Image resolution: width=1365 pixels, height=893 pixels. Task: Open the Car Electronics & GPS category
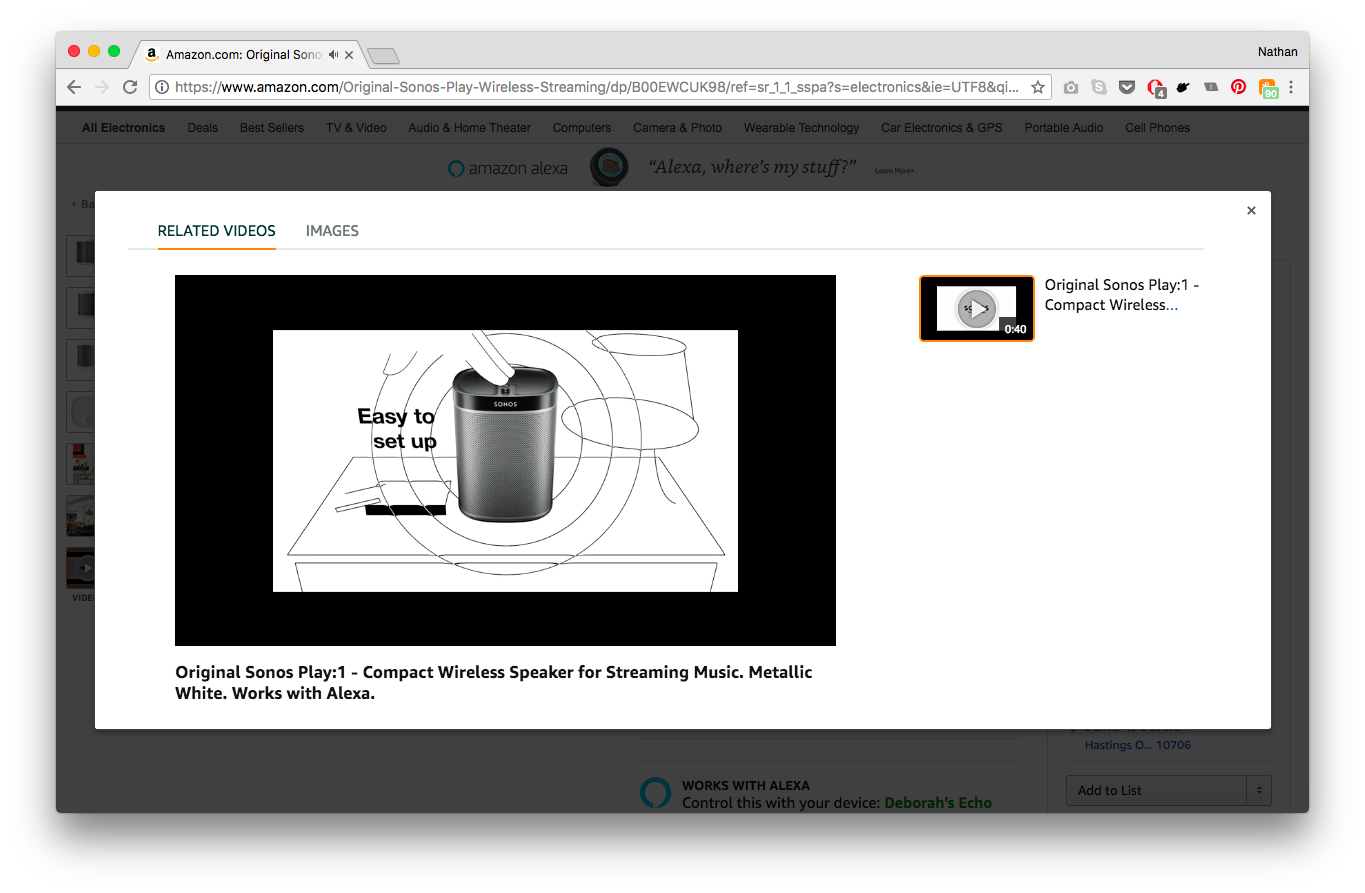[x=942, y=128]
